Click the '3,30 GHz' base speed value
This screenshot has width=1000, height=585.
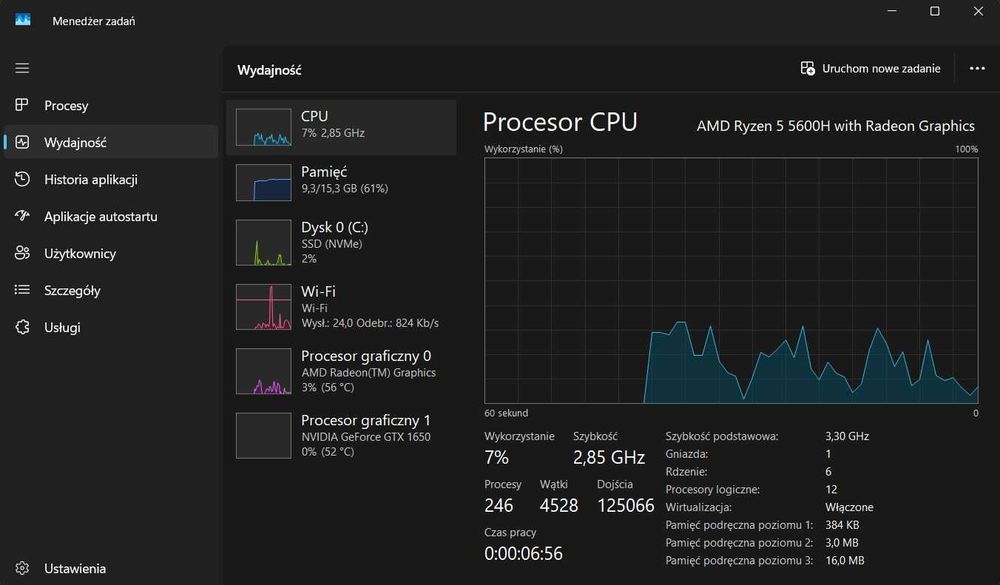pos(847,436)
